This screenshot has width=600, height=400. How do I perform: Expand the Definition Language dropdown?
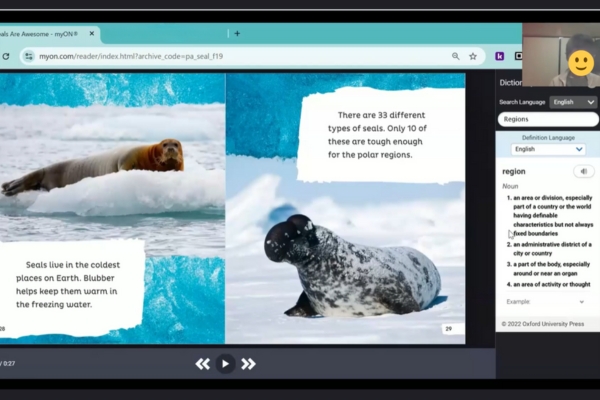[548, 149]
